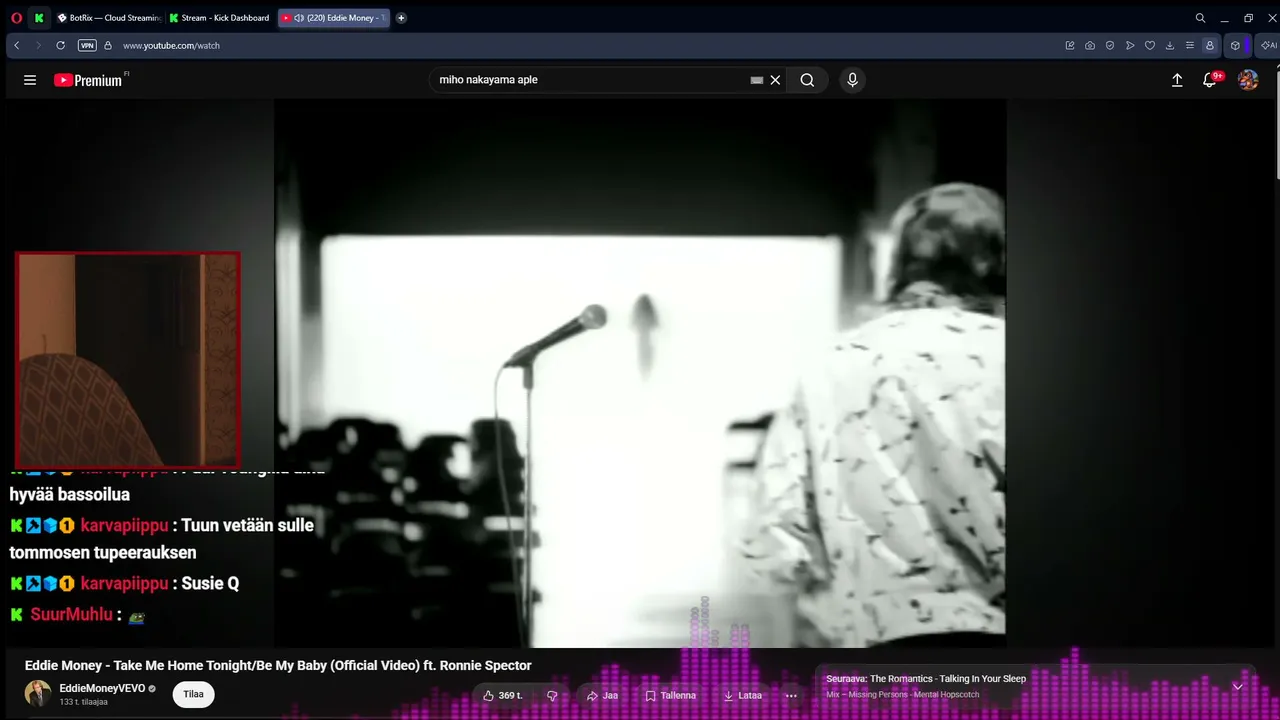Add page to bookmarks with heart
The height and width of the screenshot is (720, 1280).
point(1150,45)
